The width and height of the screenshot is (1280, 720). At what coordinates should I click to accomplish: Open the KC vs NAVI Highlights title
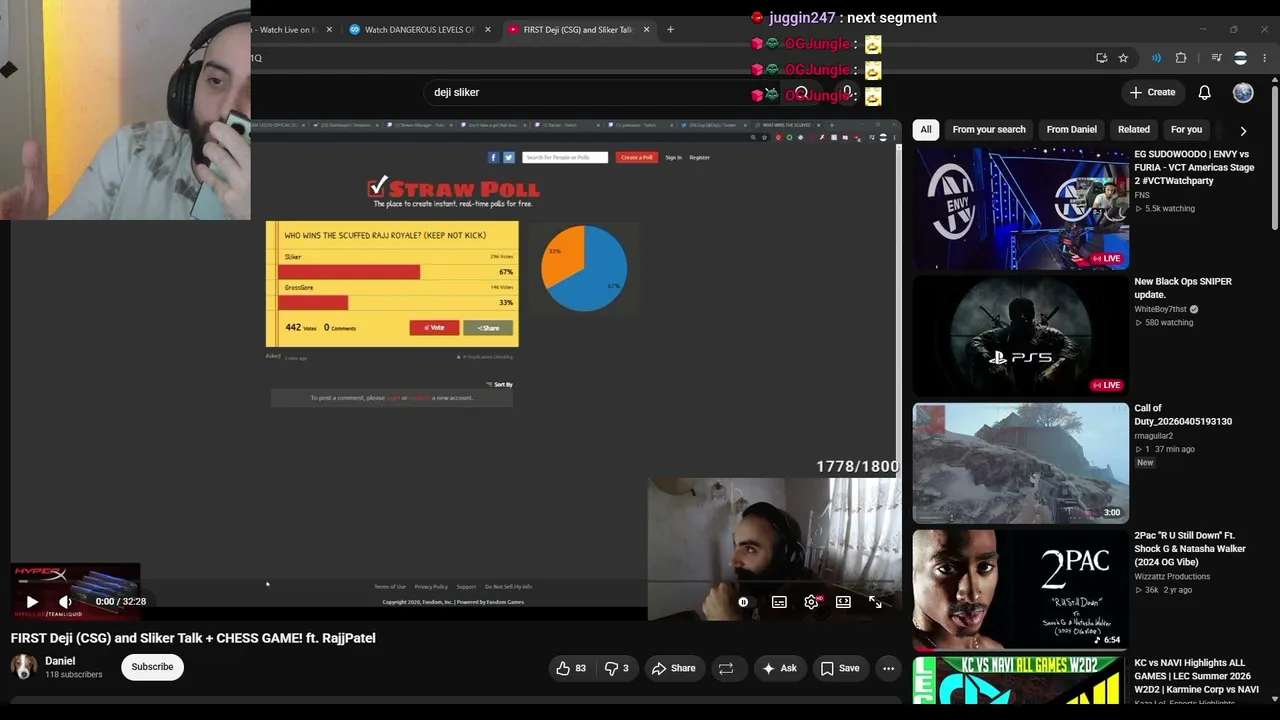click(1196, 676)
